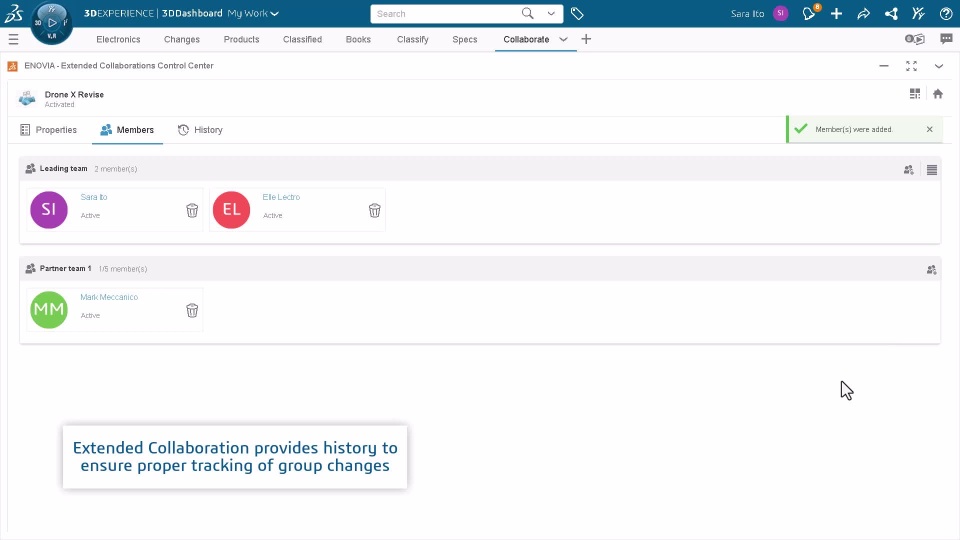Click the MM green avatar circle

click(x=49, y=309)
